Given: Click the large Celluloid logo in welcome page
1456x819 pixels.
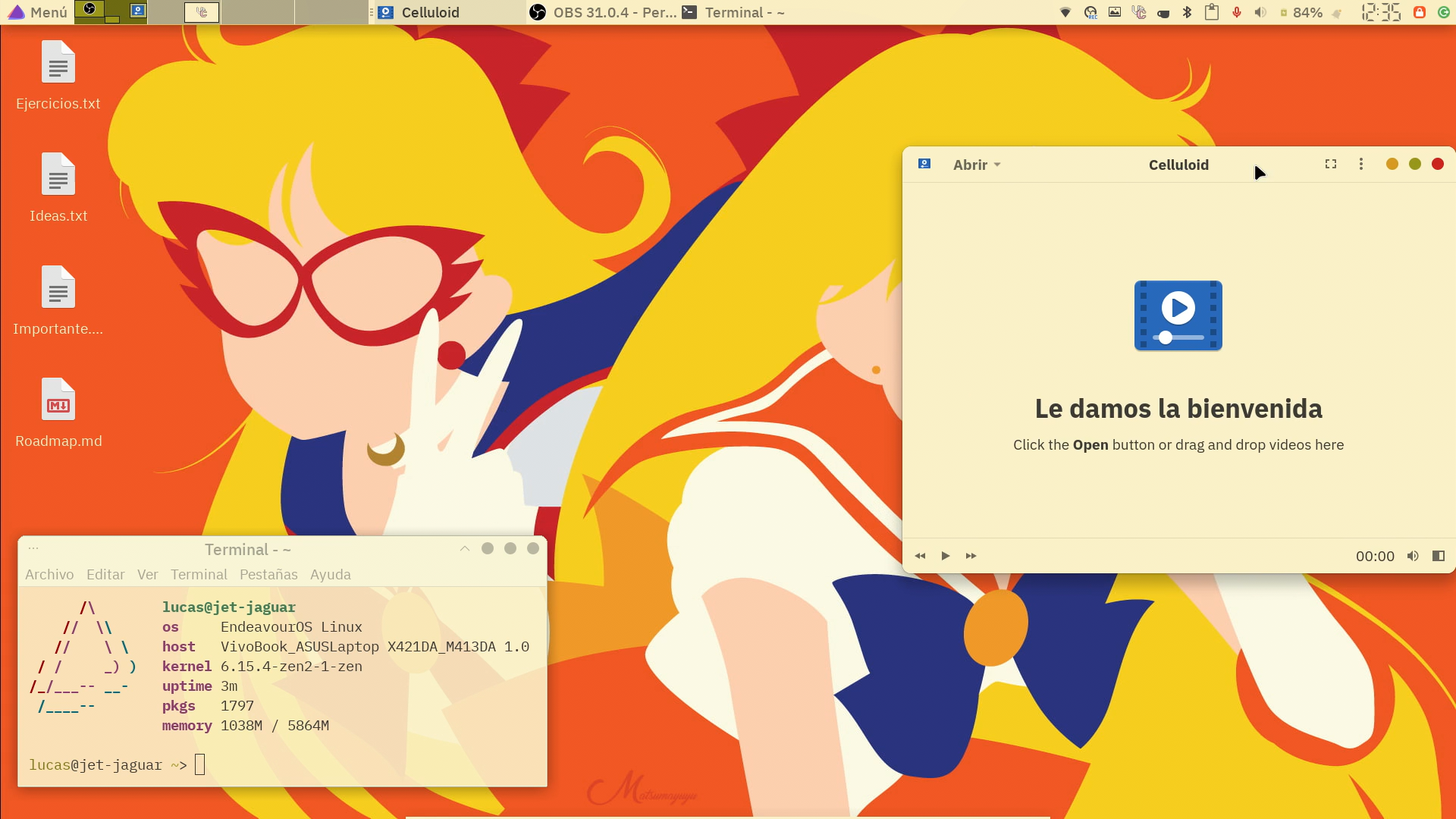Looking at the screenshot, I should 1178,315.
